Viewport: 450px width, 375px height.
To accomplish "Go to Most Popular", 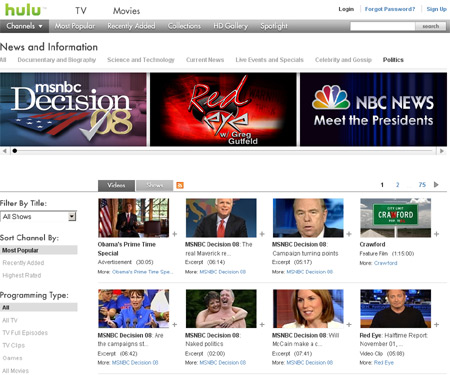I will point(75,26).
